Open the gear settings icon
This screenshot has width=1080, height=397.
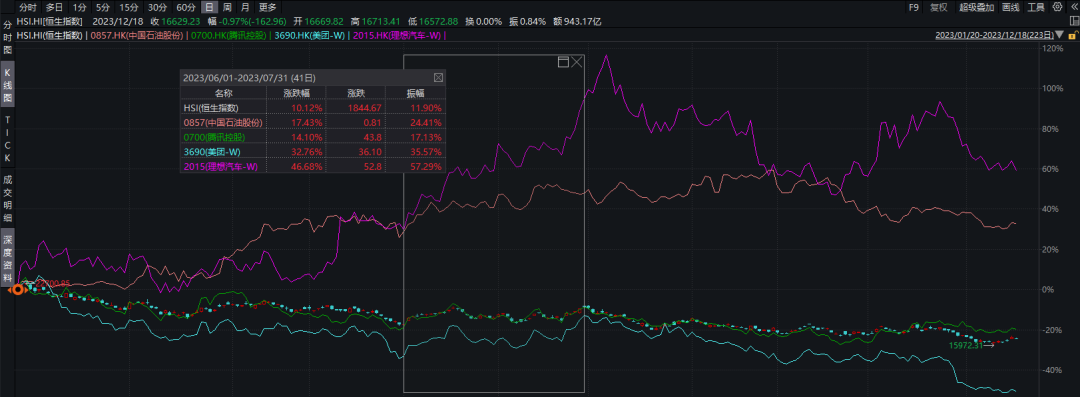coord(1057,7)
